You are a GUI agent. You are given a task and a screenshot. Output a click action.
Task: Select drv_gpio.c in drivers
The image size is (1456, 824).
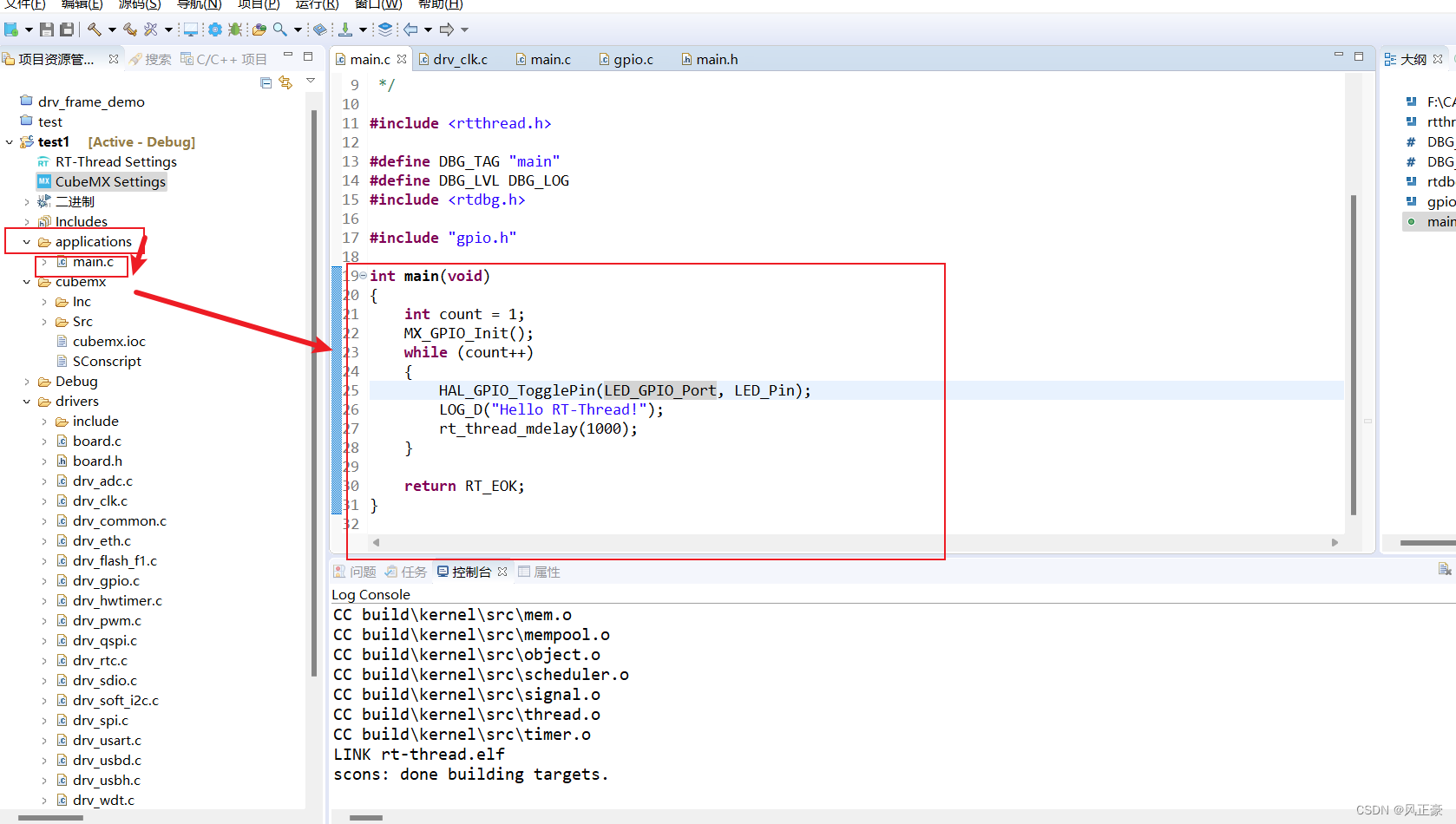pyautogui.click(x=97, y=581)
